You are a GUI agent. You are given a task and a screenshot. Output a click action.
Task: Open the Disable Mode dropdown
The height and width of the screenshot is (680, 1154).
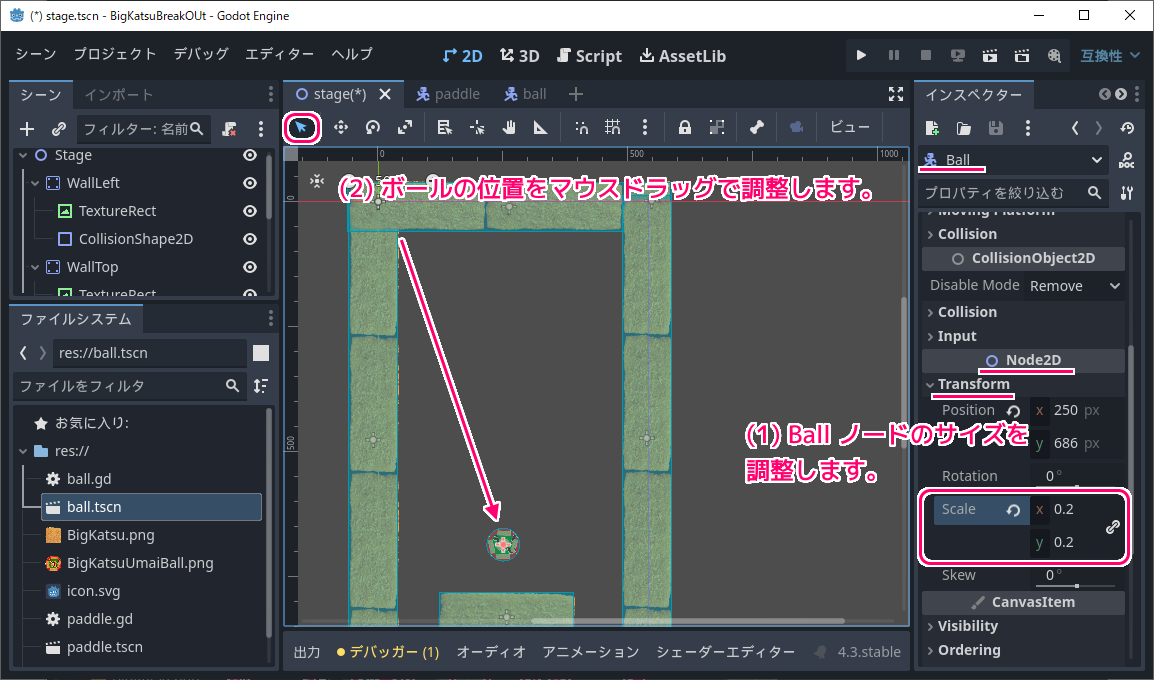[x=1075, y=286]
